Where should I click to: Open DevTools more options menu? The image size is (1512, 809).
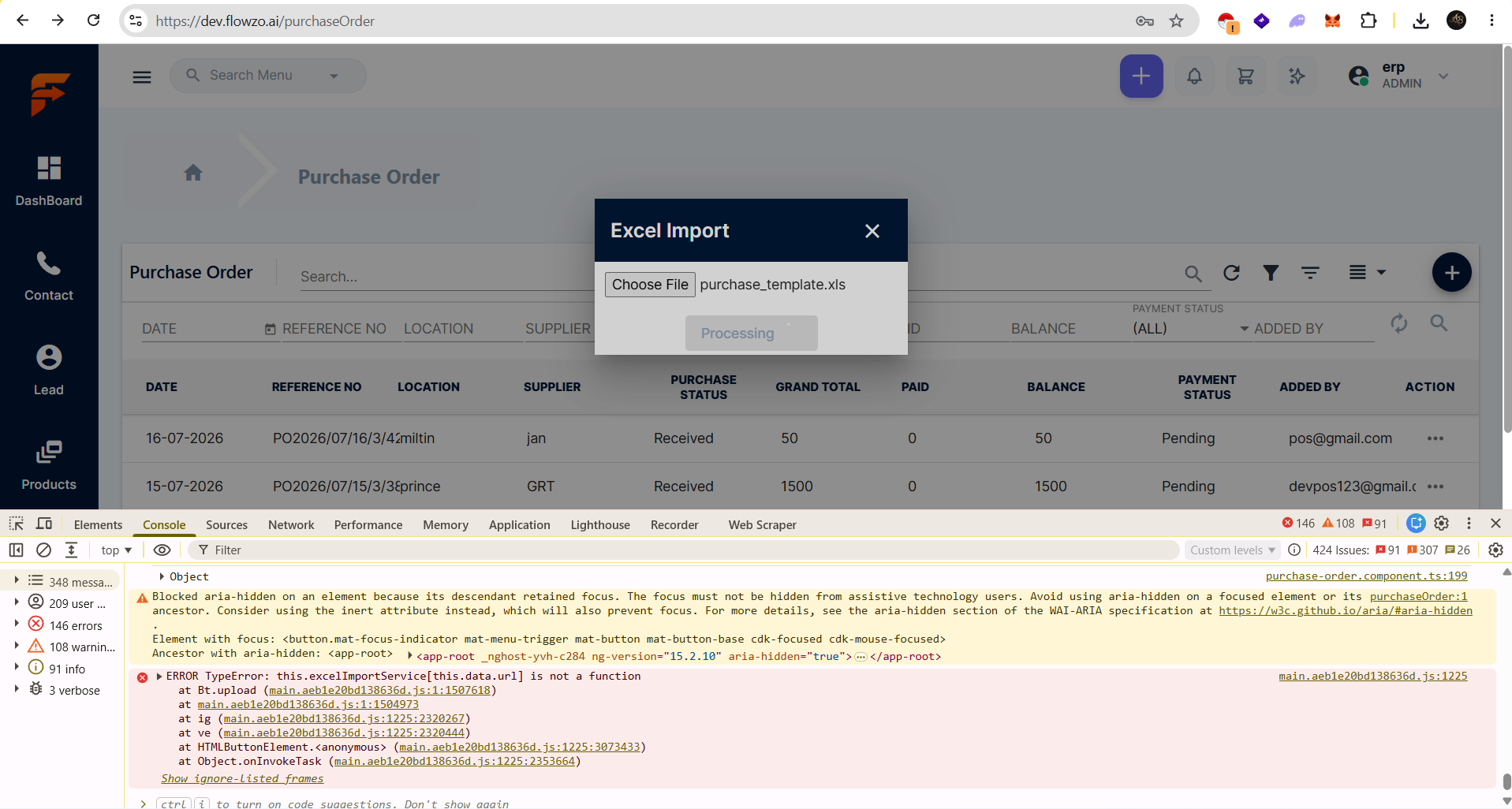point(1469,524)
